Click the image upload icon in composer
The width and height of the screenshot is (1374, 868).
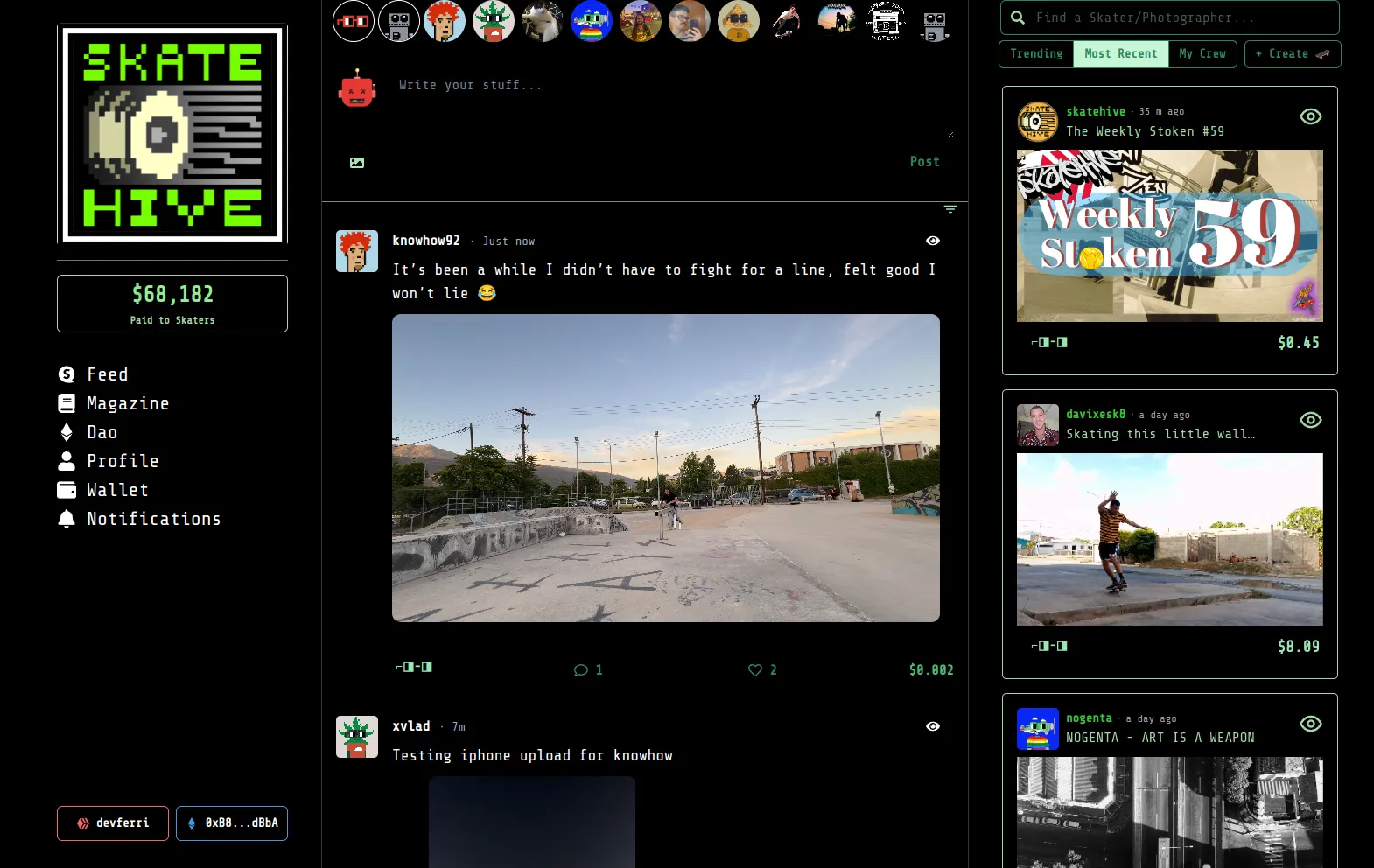[357, 163]
